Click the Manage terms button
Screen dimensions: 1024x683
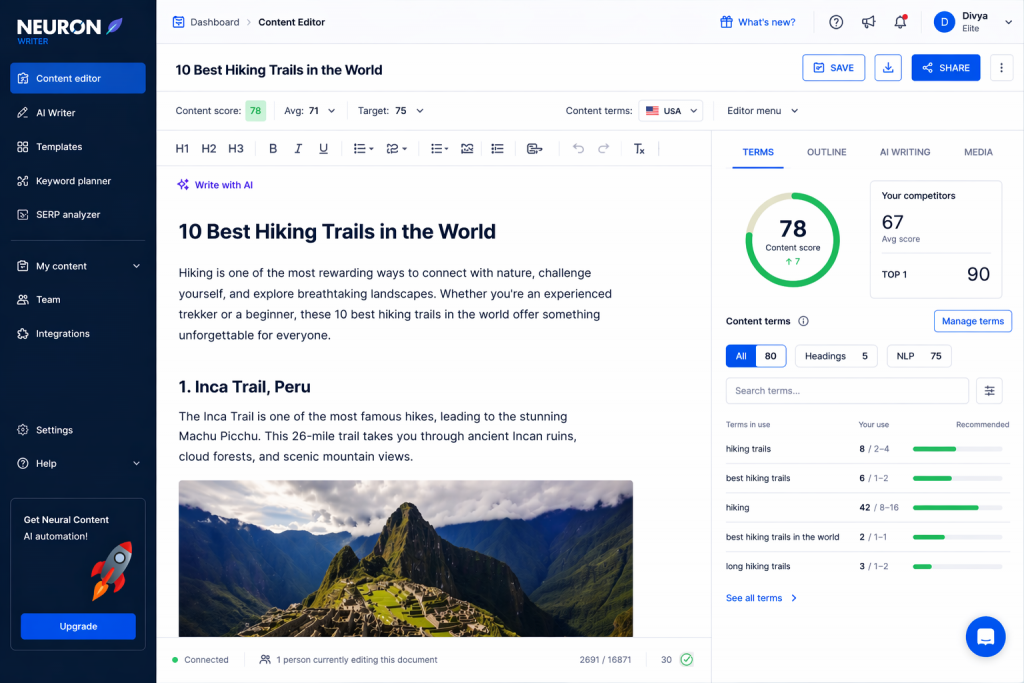click(972, 321)
